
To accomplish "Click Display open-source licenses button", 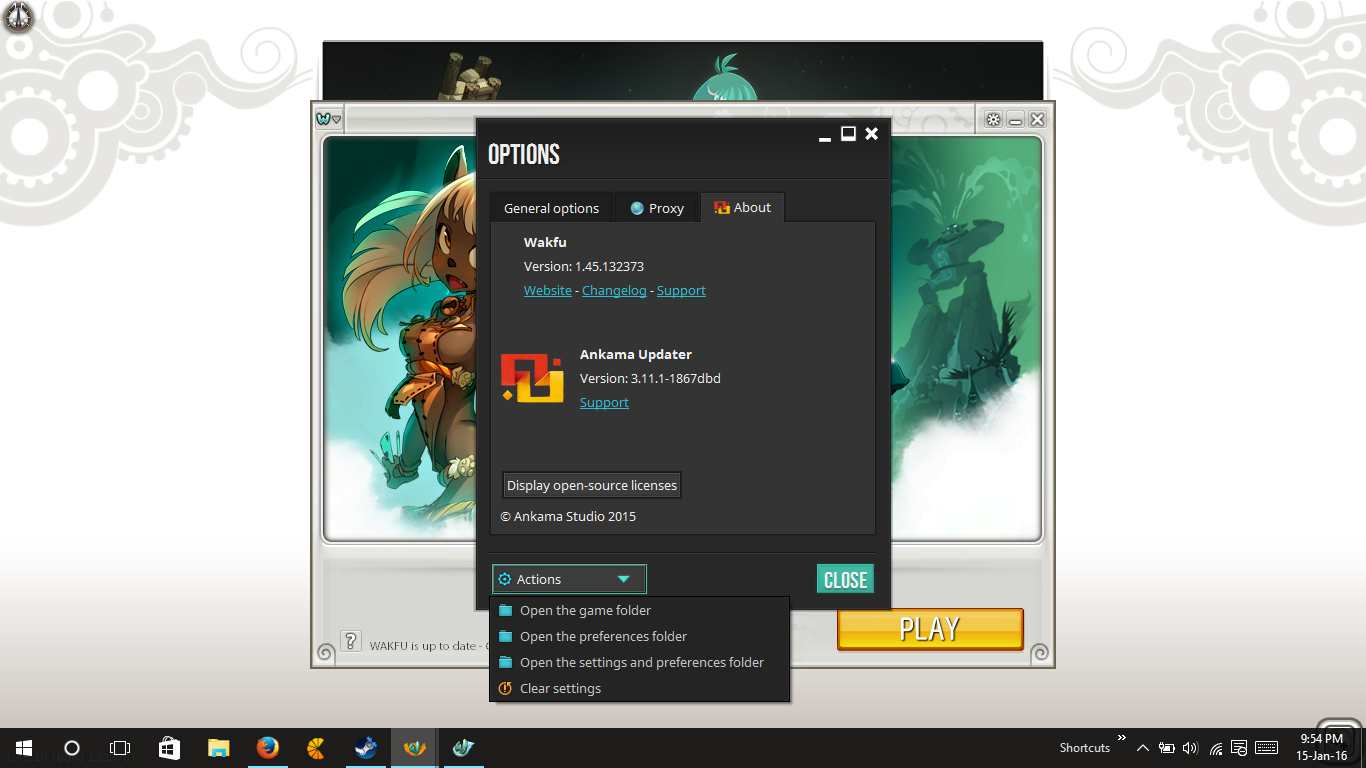I will pyautogui.click(x=592, y=485).
